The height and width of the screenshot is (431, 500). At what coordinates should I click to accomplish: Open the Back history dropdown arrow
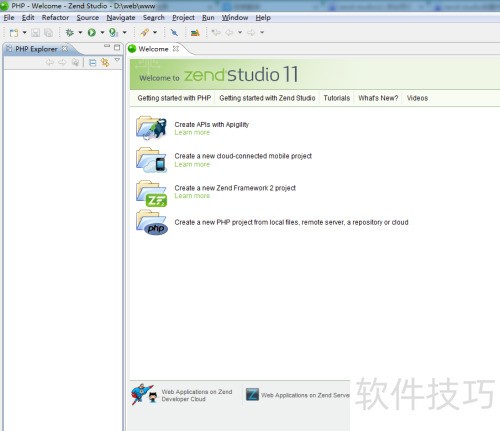(x=240, y=33)
